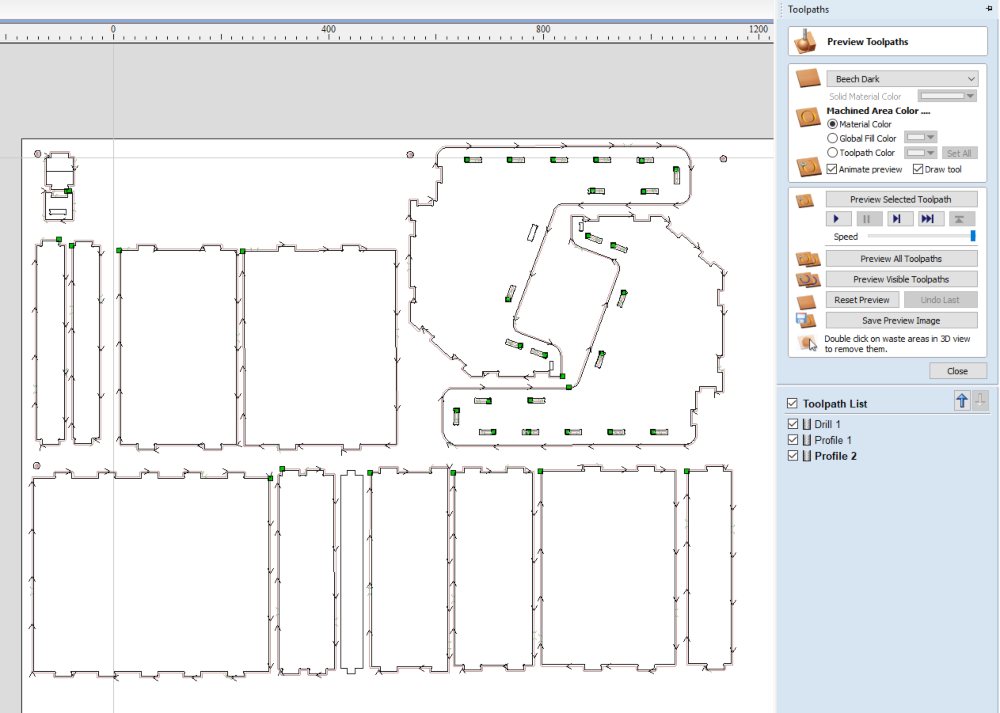The width and height of the screenshot is (1000, 713).
Task: Select the Toolpath Color radio option
Action: (832, 153)
